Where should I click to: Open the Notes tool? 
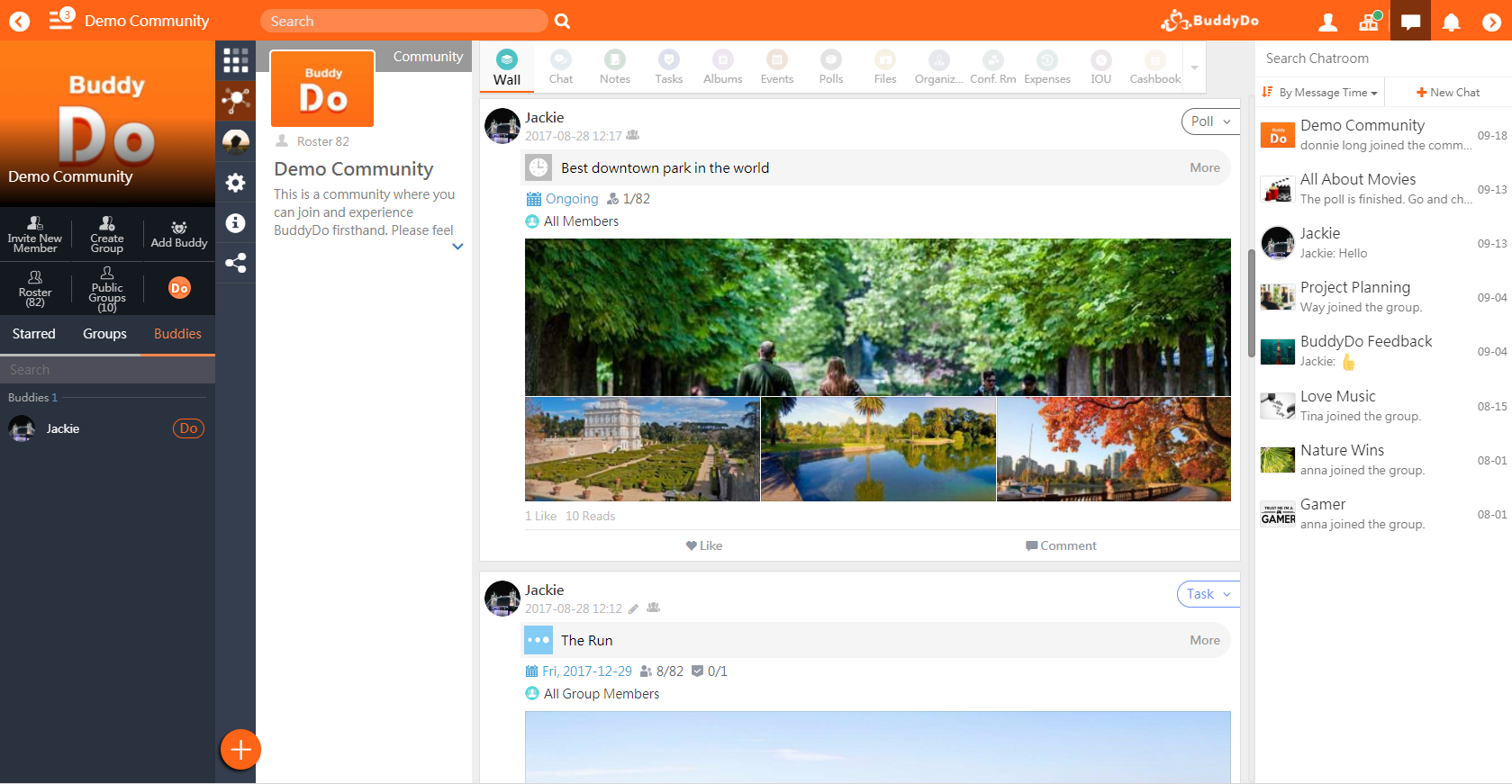point(615,68)
